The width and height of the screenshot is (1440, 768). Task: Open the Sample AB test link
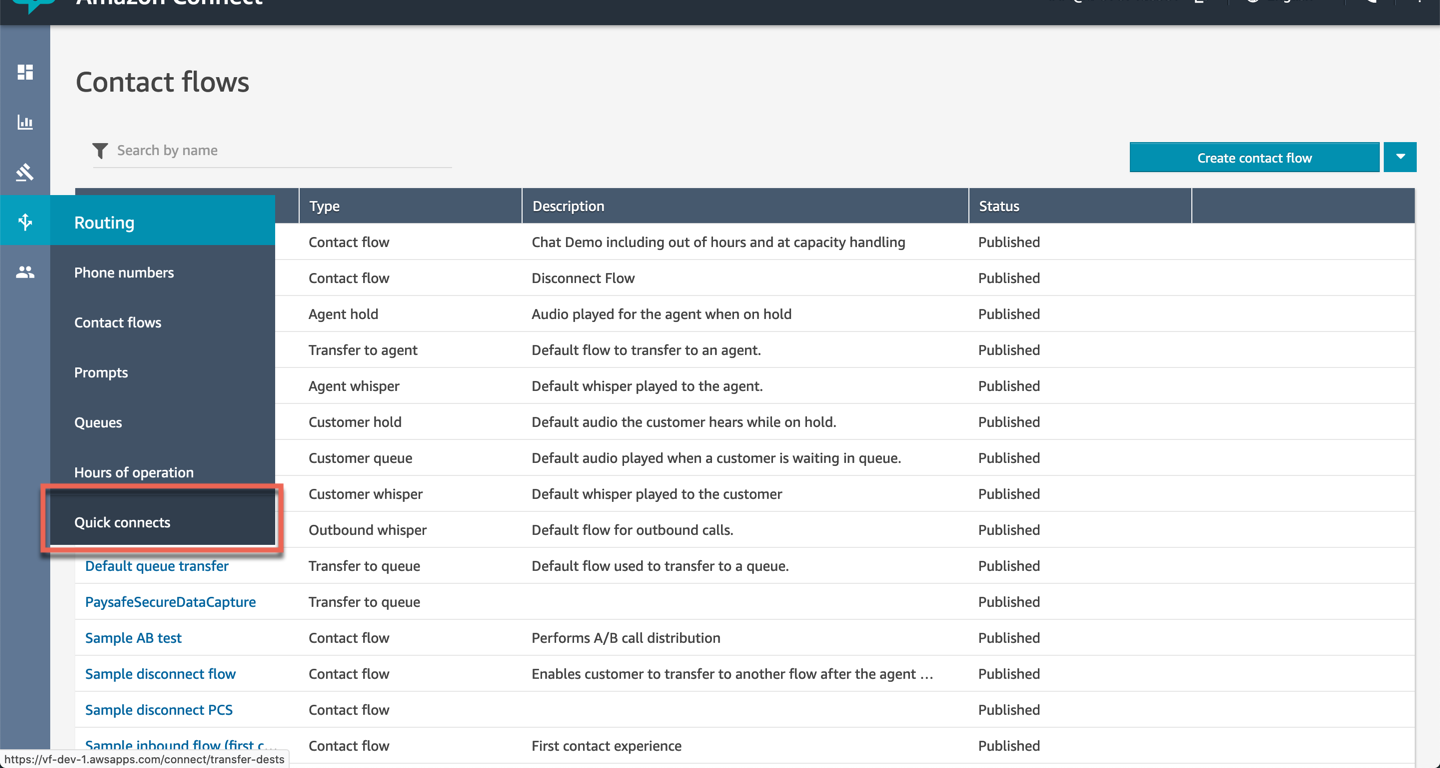point(133,638)
